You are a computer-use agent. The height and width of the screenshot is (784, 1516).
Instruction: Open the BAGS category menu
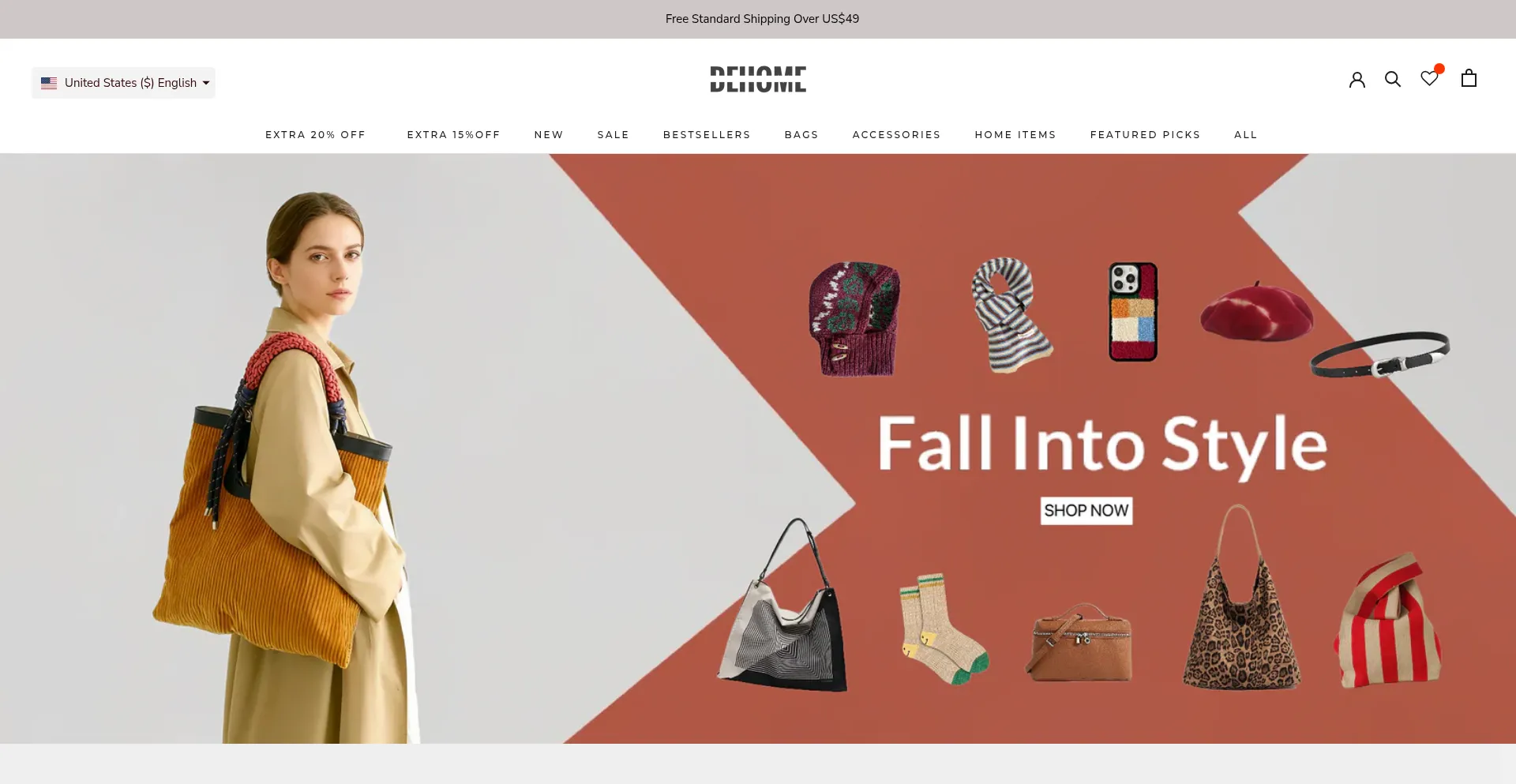pos(801,135)
